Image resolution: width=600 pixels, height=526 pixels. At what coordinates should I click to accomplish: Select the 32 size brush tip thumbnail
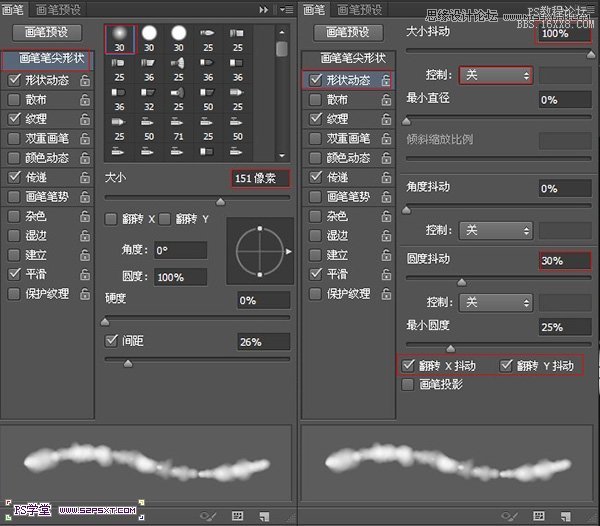(x=149, y=99)
